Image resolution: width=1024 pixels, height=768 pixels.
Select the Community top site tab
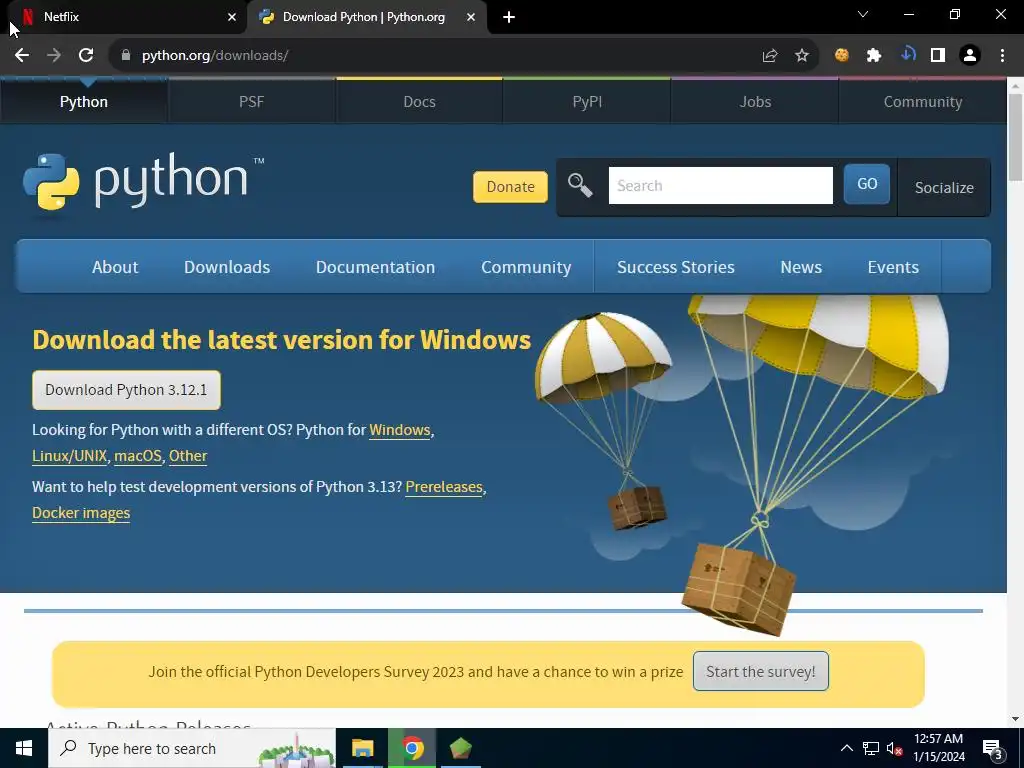tap(923, 102)
